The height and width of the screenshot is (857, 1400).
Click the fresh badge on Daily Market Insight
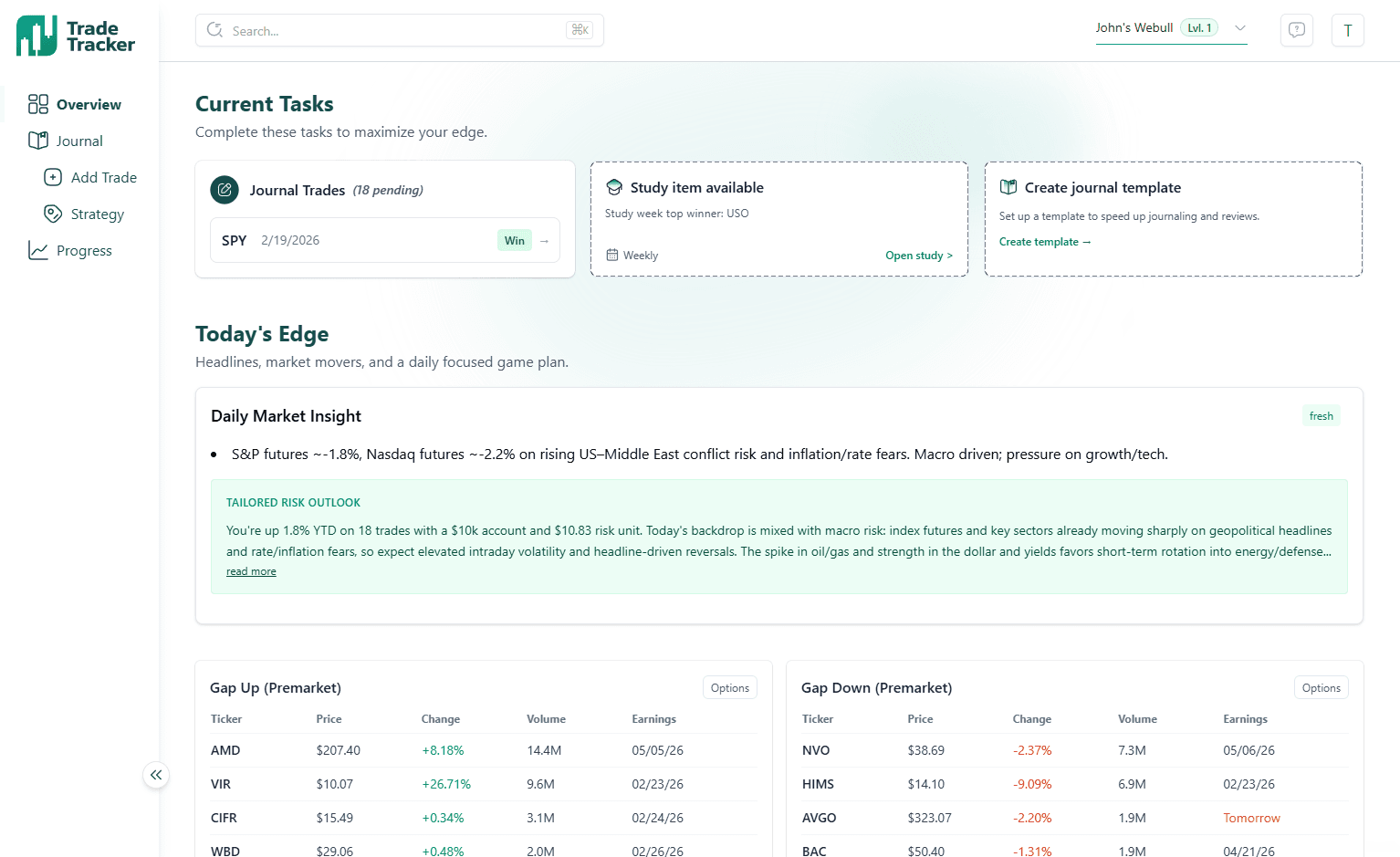(1321, 415)
